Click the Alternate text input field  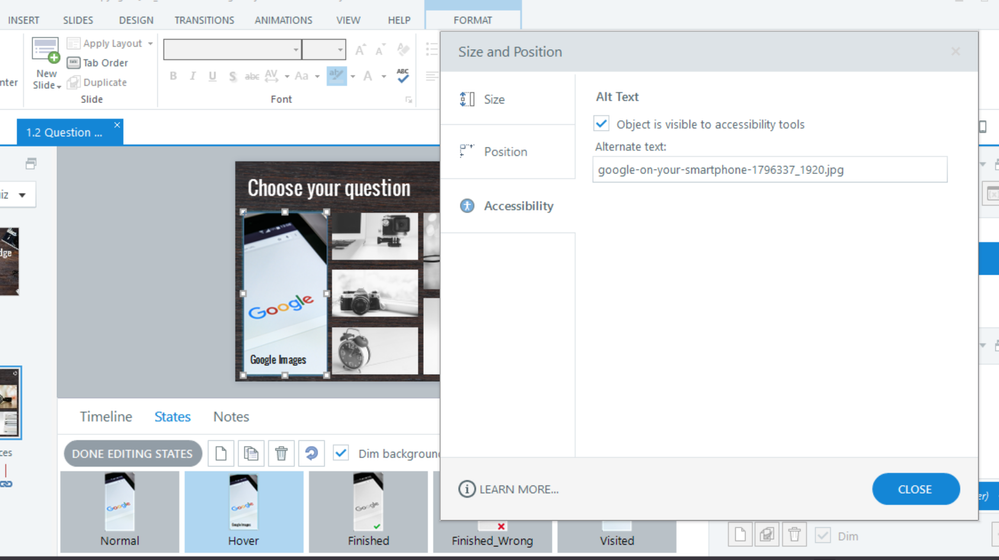click(770, 169)
